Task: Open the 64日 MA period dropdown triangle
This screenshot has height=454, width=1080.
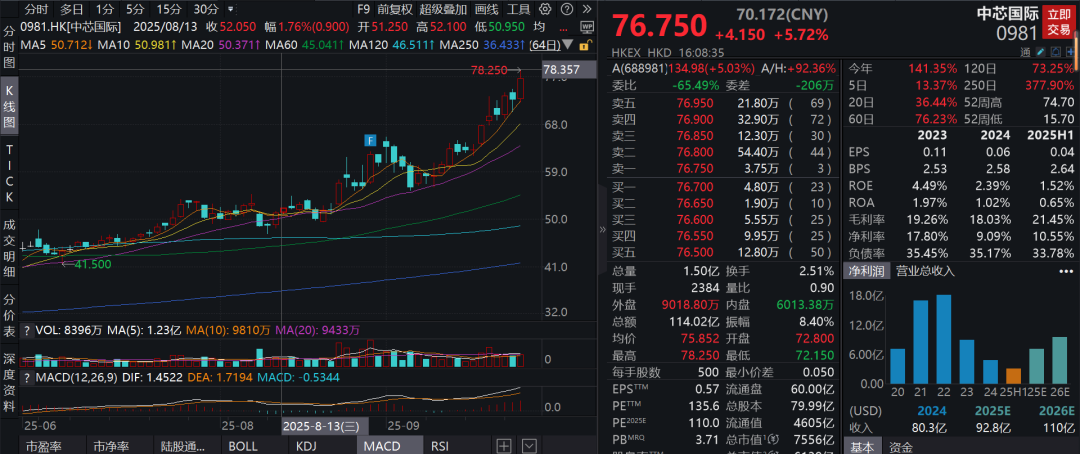Action: [568, 45]
